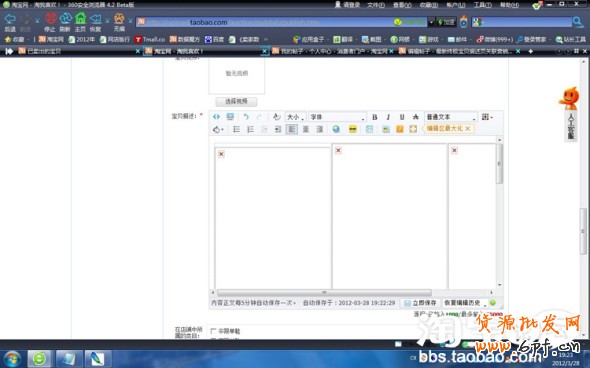
Task: Tick the 平跟单鞋 category checkbox
Action: click(213, 331)
